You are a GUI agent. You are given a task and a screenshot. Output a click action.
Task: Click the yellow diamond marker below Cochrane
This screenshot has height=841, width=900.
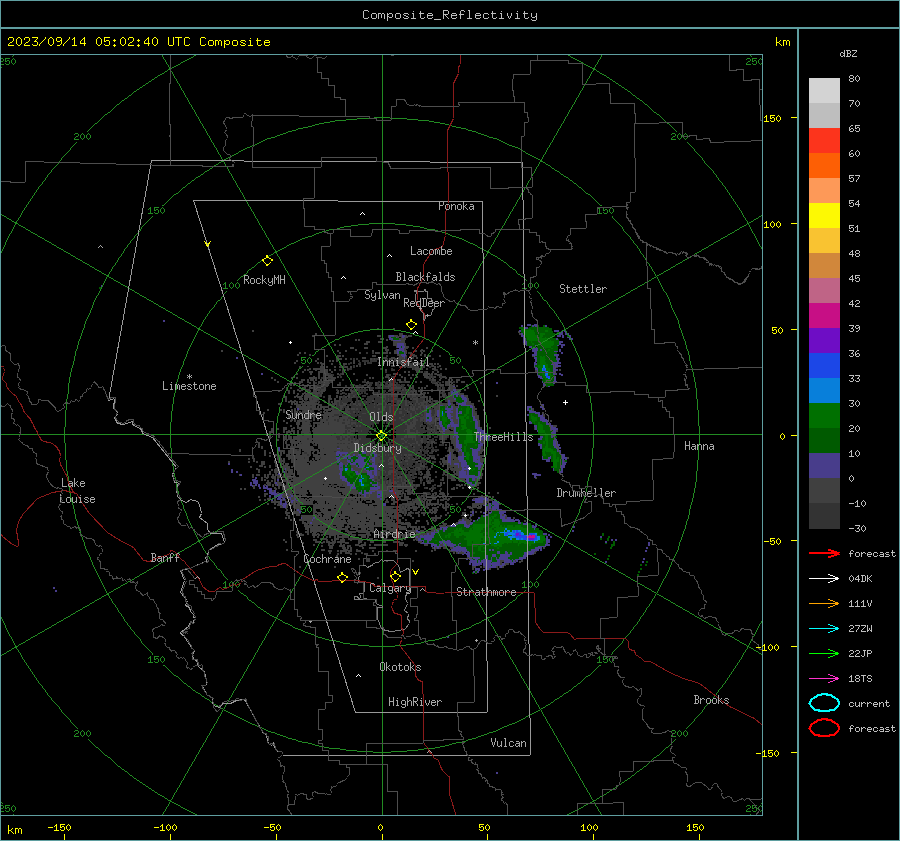(342, 578)
